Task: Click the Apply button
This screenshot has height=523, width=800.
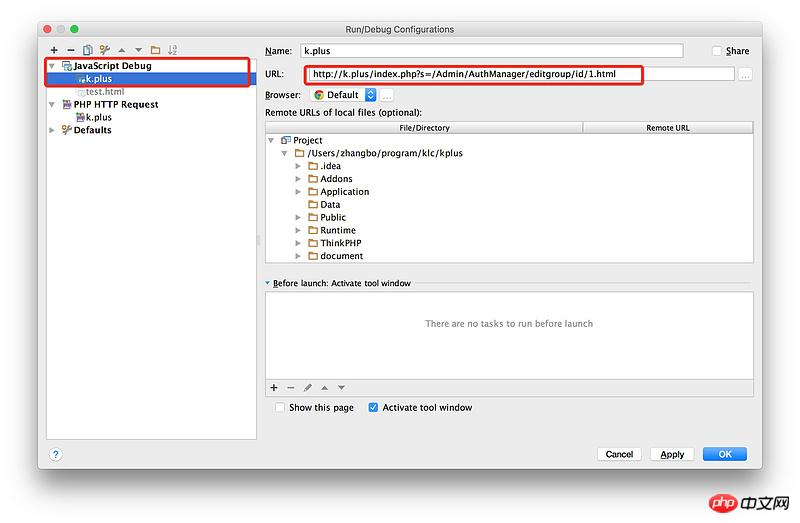Action: (672, 454)
